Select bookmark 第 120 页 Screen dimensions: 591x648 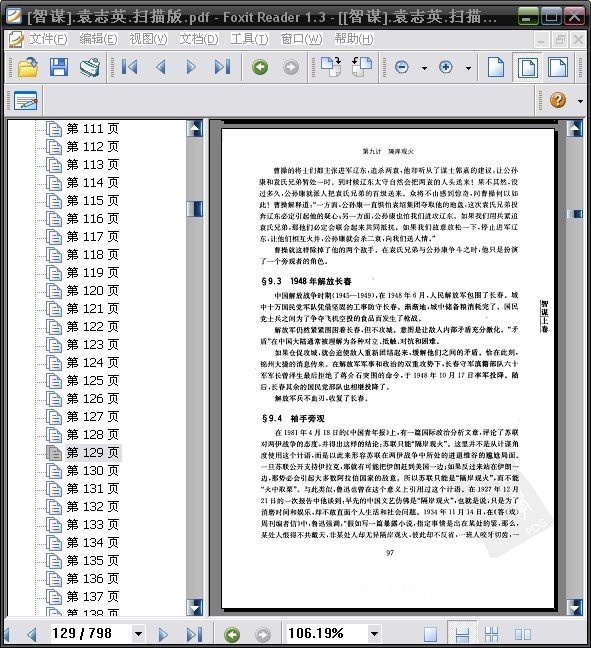click(x=93, y=291)
